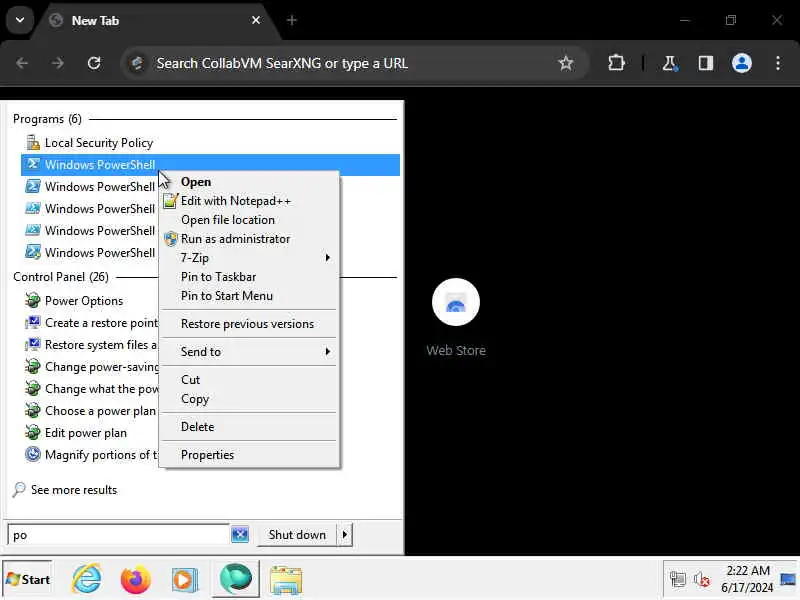Open Restore system files item
The width and height of the screenshot is (800, 600).
(x=90, y=345)
